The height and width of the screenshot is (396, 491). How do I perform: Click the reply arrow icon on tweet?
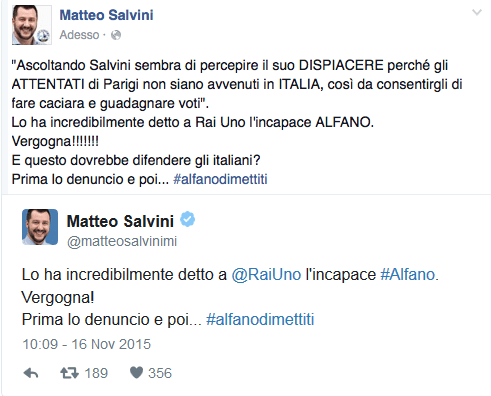tap(31, 373)
